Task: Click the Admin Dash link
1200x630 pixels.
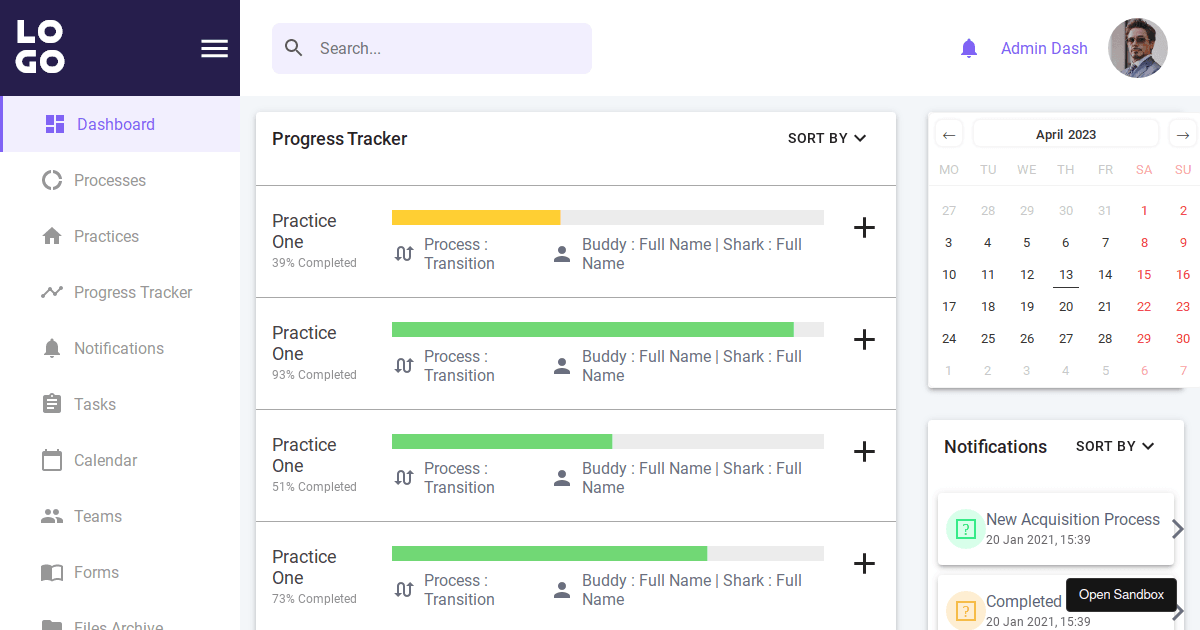Action: (1043, 48)
